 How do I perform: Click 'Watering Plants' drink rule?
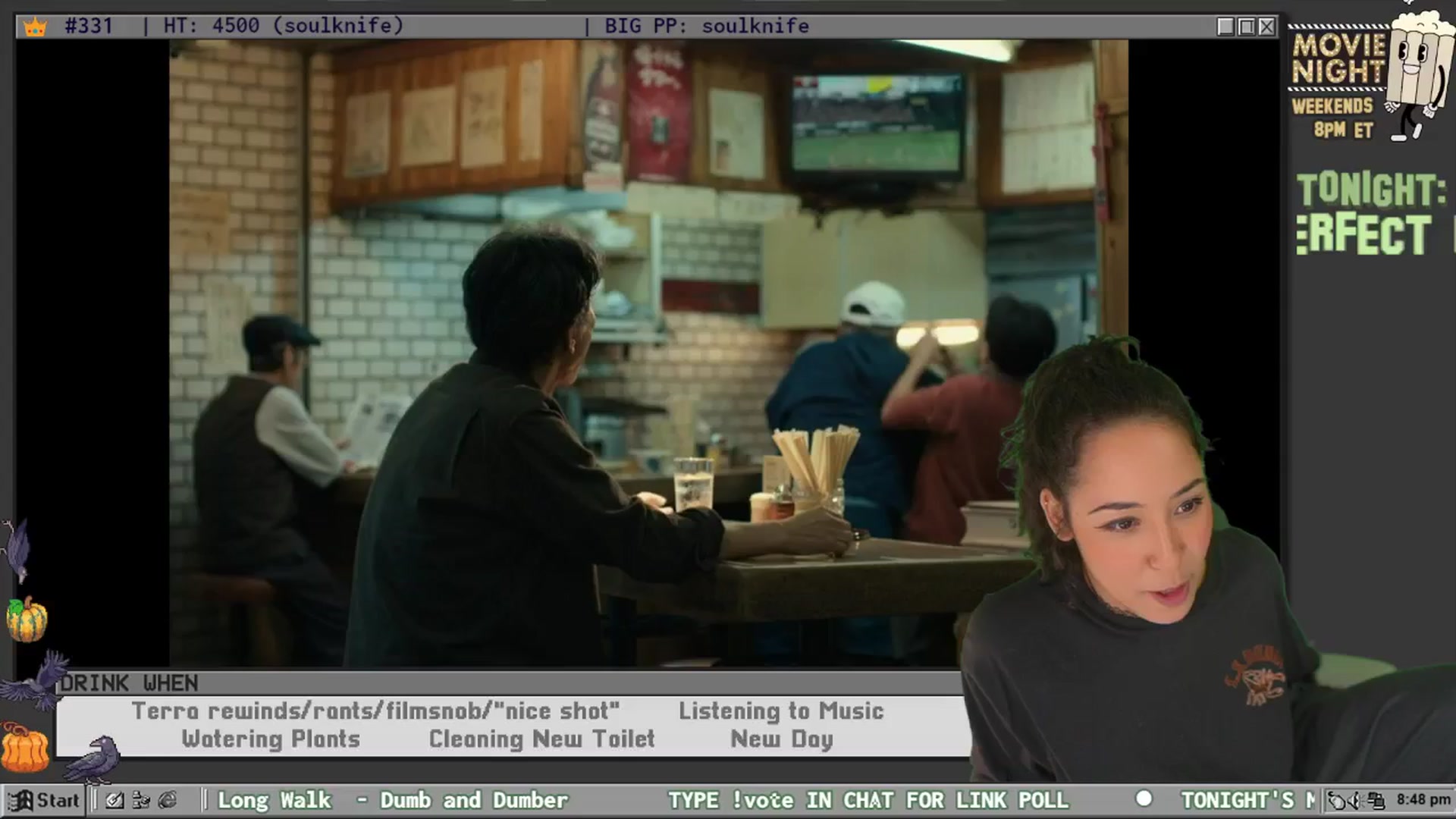[x=271, y=739]
